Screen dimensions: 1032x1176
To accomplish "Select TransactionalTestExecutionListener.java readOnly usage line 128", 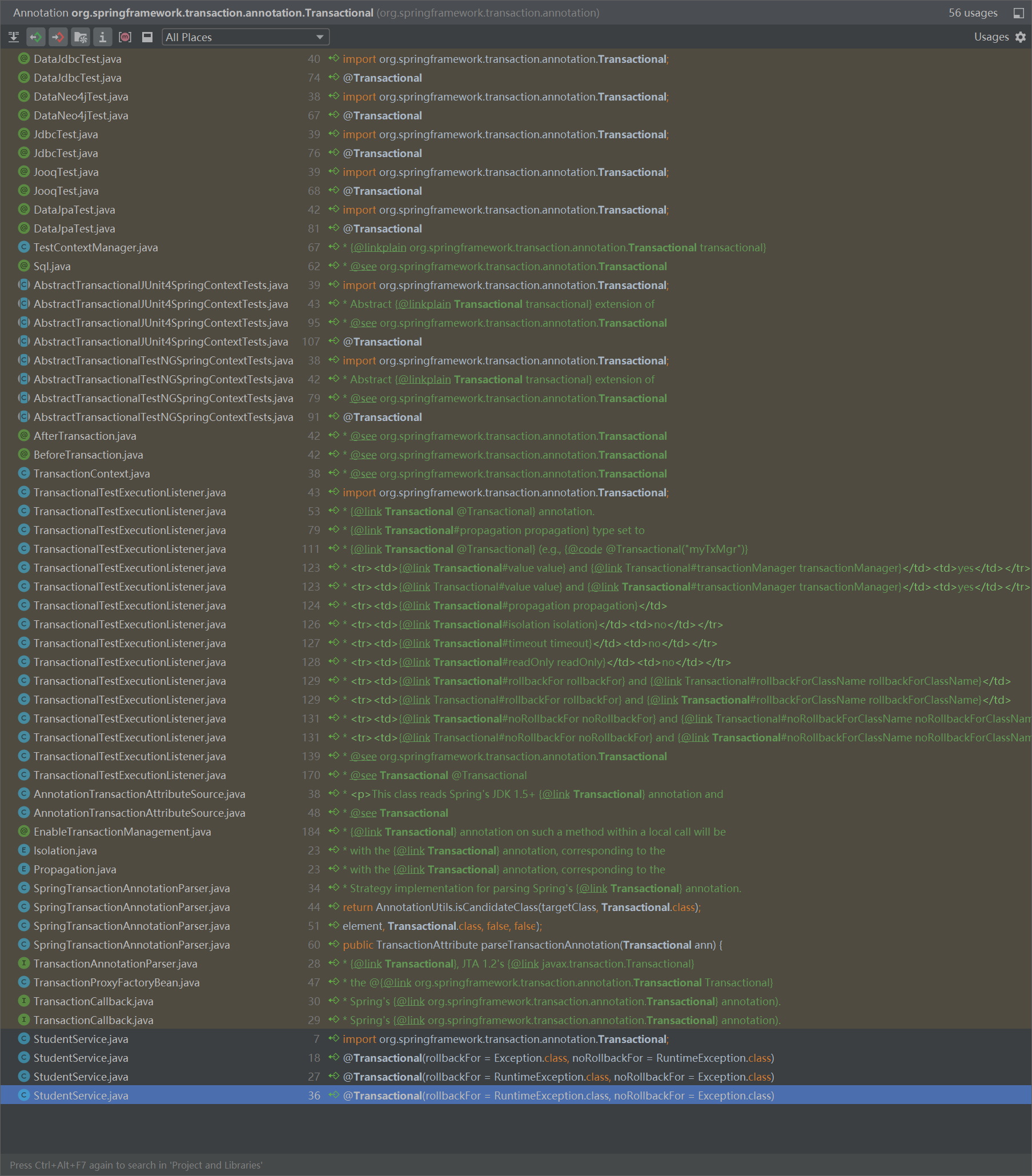I will tap(516, 662).
